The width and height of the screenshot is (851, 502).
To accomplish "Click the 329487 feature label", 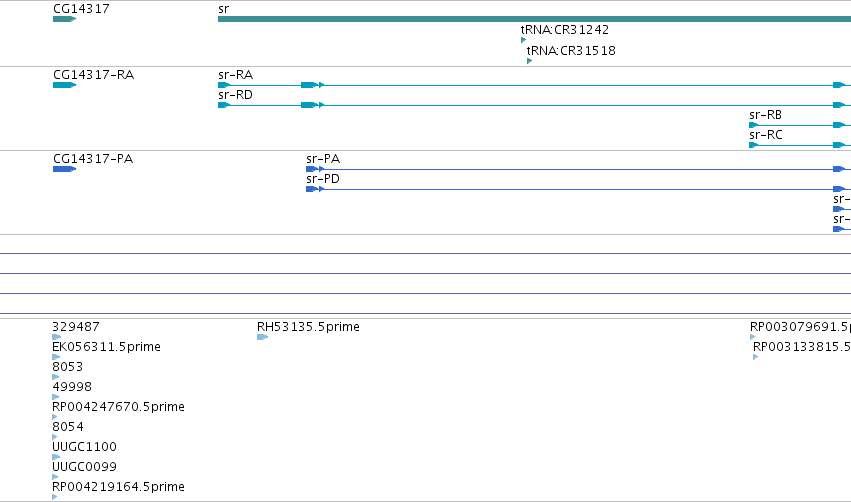I will point(76,327).
